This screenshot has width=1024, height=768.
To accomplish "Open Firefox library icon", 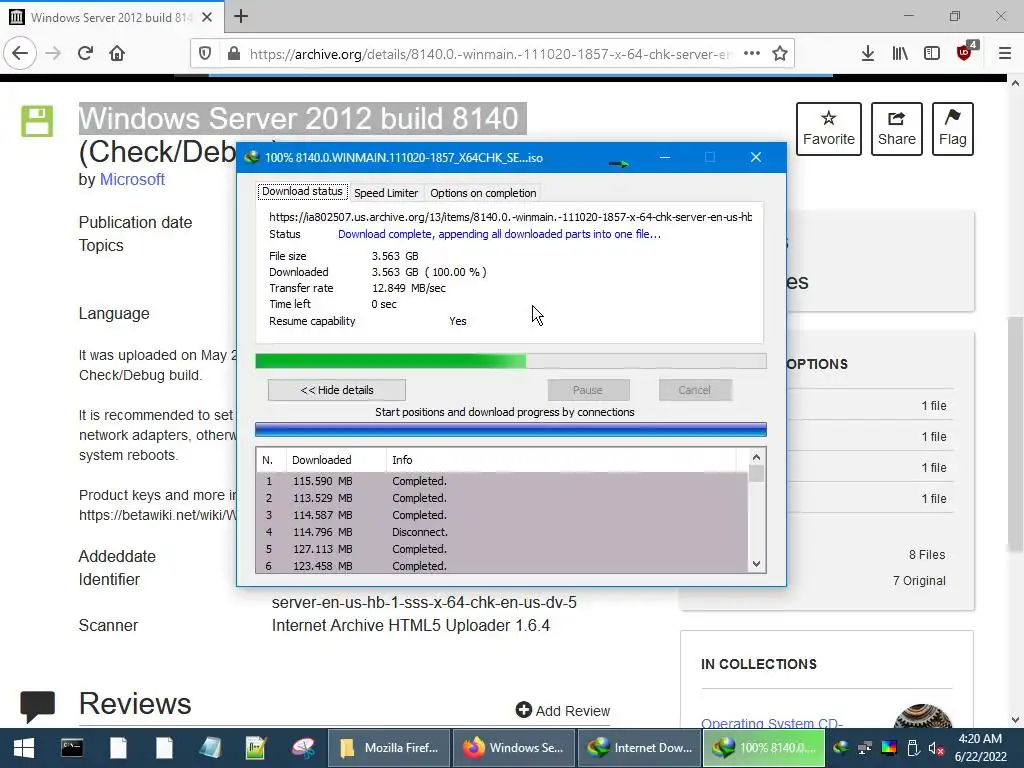I will pyautogui.click(x=900, y=54).
